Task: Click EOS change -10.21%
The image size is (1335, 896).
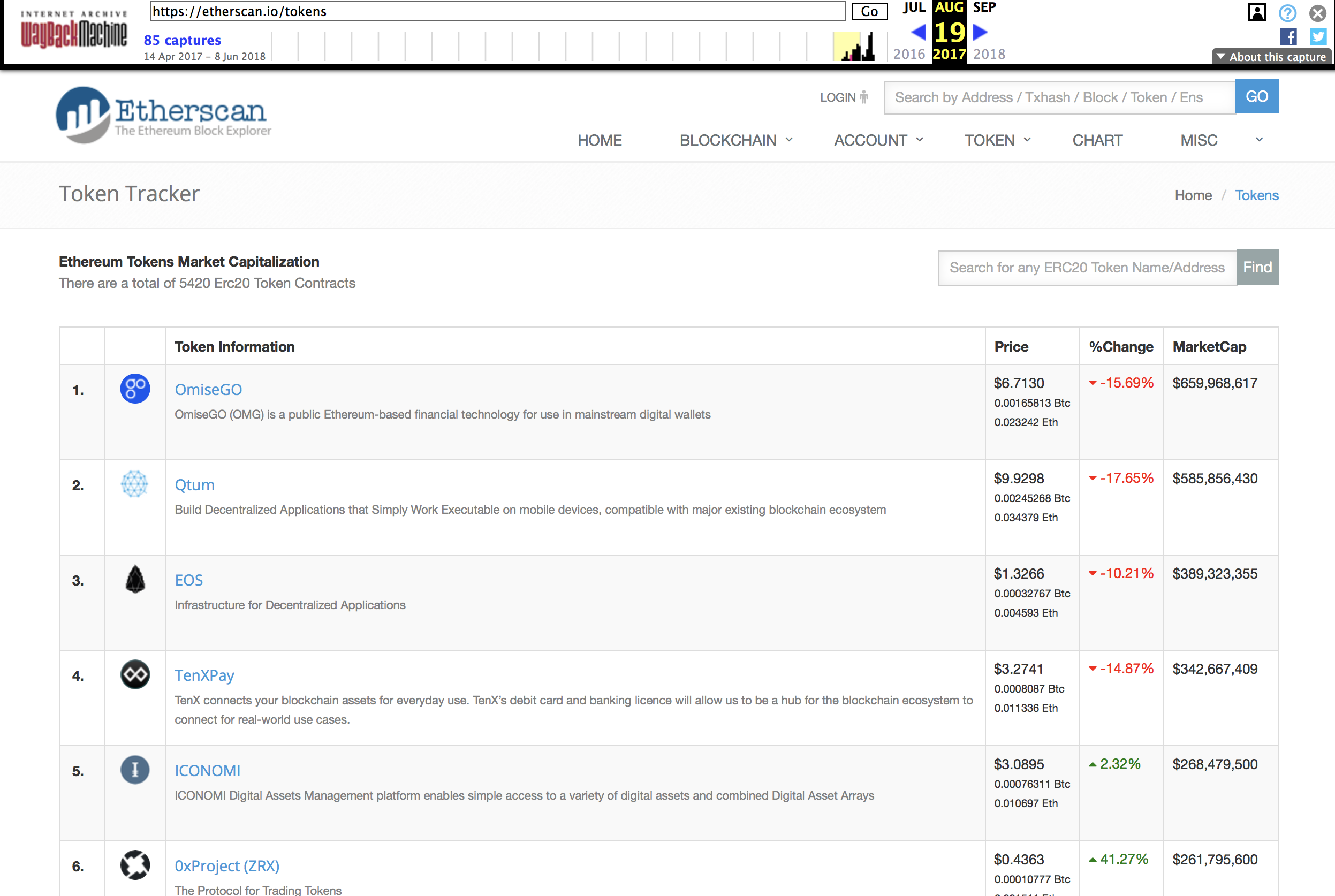Action: (1121, 573)
